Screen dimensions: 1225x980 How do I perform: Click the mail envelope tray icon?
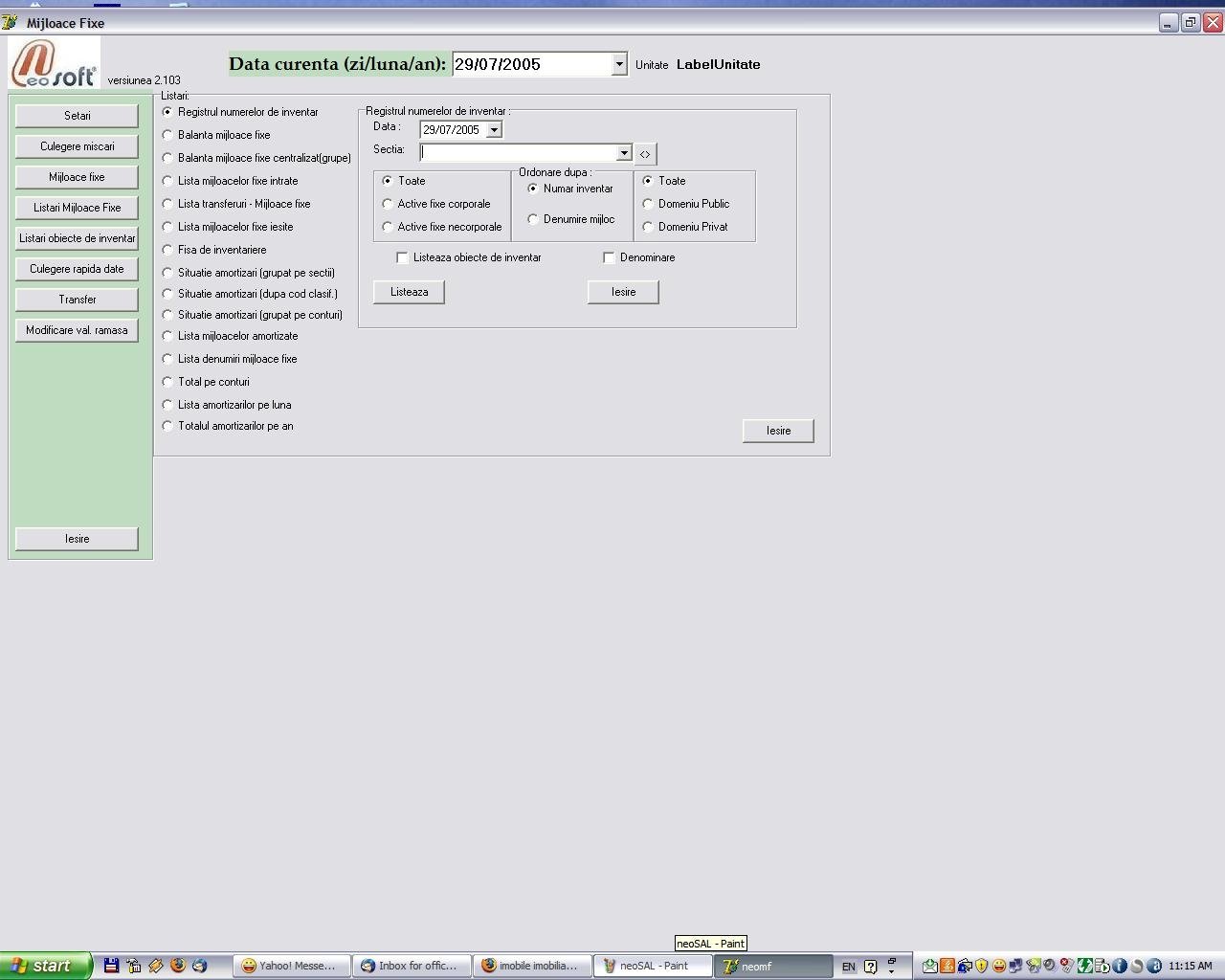click(x=929, y=966)
